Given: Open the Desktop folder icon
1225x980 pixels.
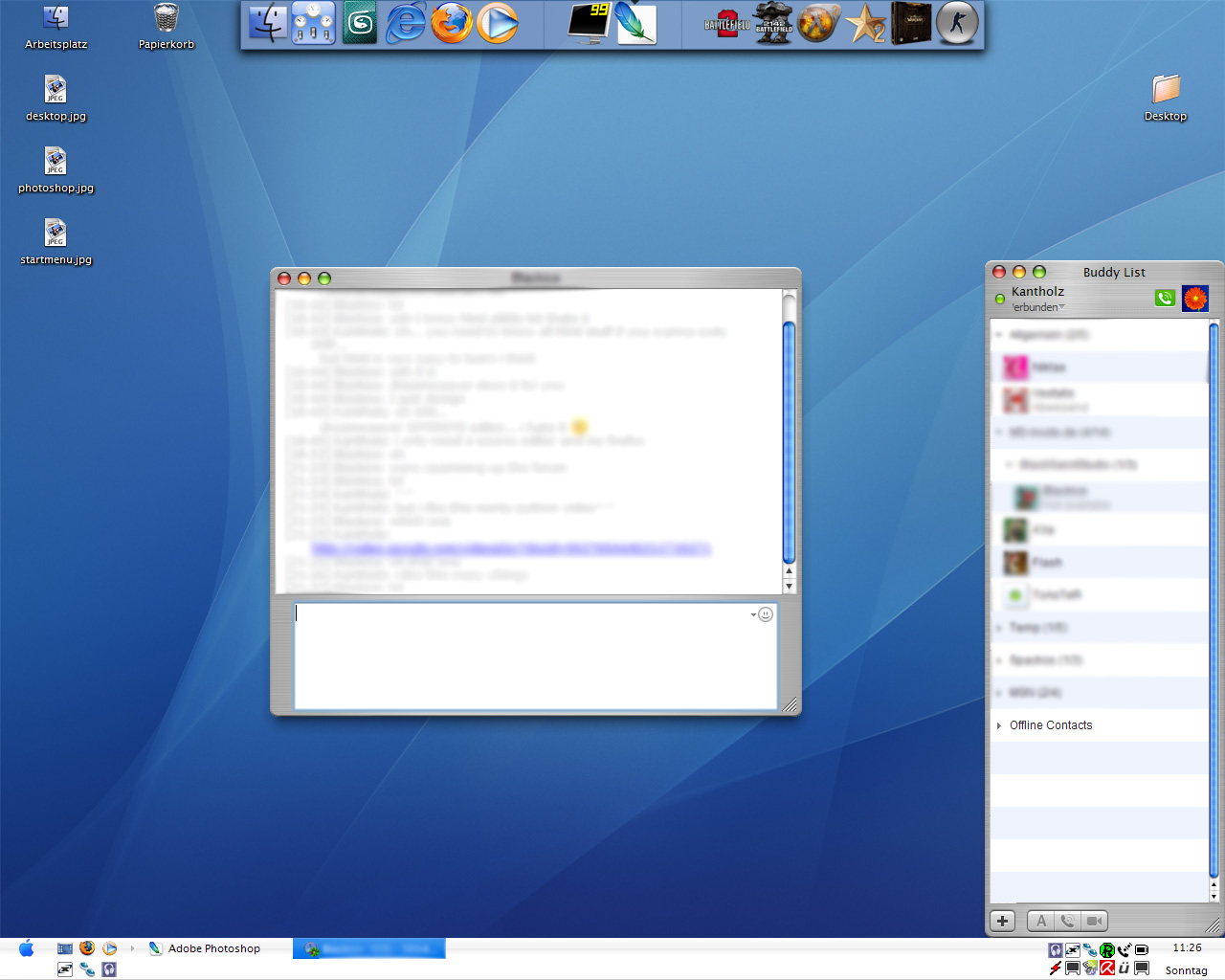Looking at the screenshot, I should [x=1165, y=99].
